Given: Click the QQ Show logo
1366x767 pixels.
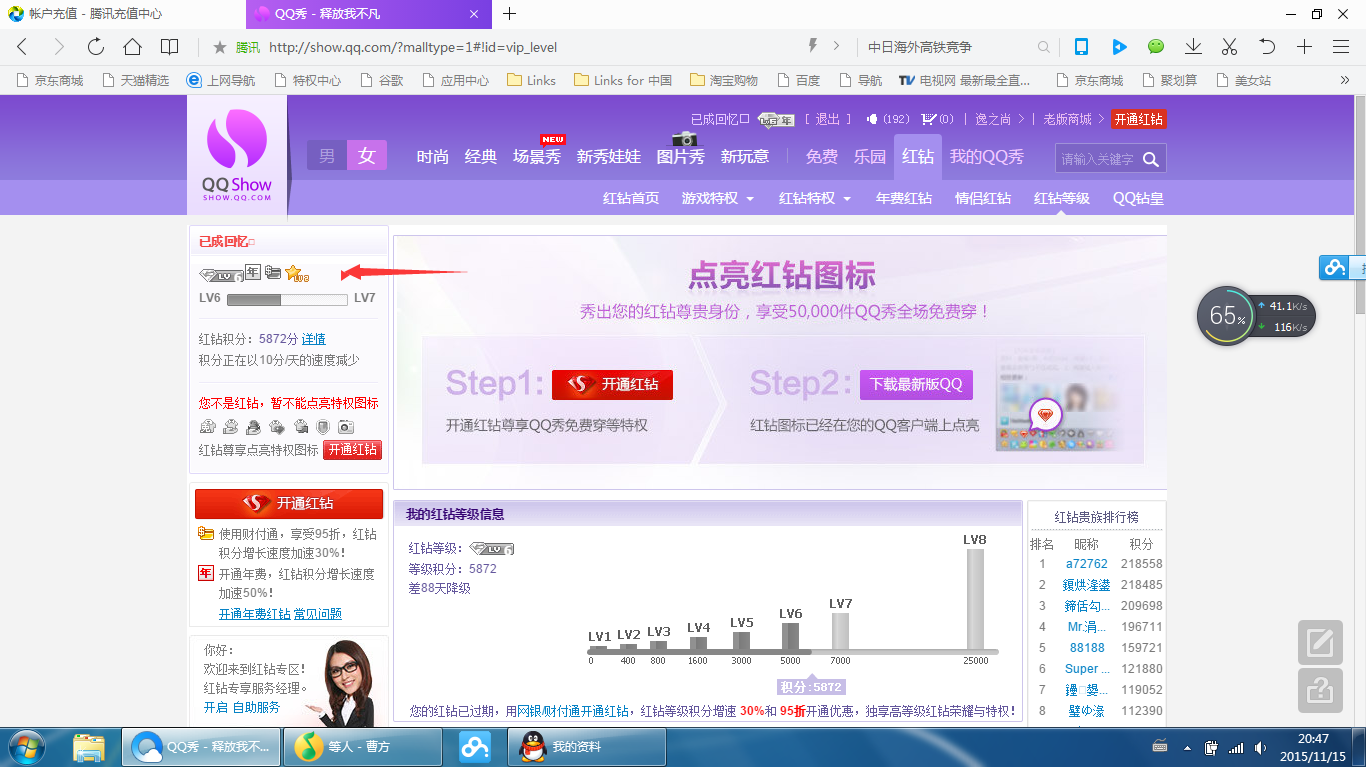Looking at the screenshot, I should [237, 155].
